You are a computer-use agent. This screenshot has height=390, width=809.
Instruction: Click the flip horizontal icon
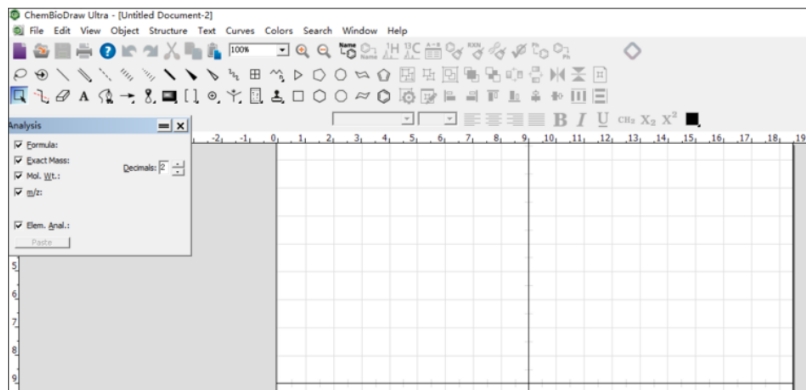point(558,75)
